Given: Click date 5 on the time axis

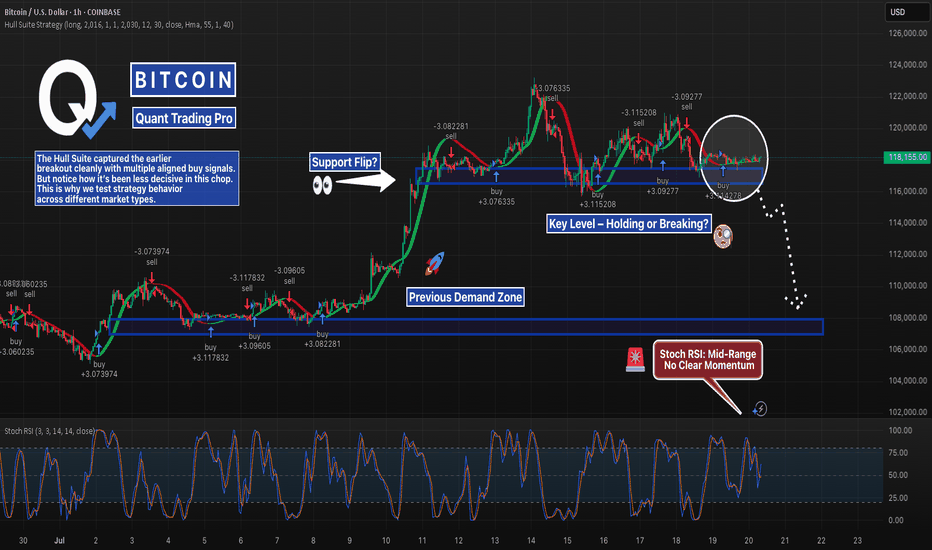Looking at the screenshot, I should pyautogui.click(x=204, y=540).
